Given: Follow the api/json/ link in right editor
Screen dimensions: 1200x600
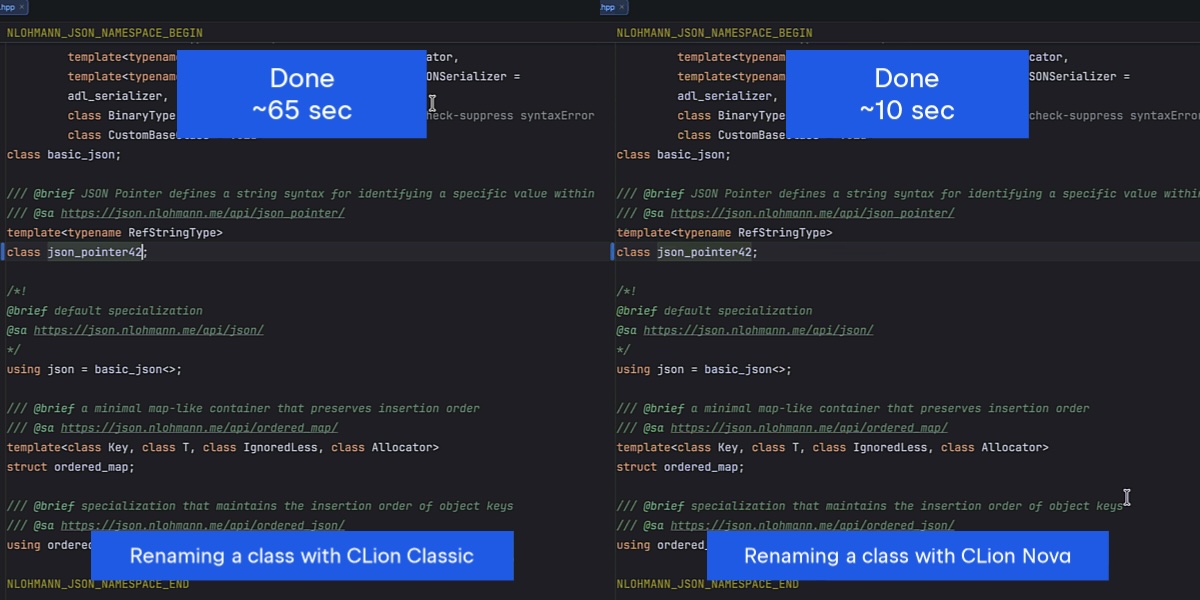Looking at the screenshot, I should click(758, 330).
